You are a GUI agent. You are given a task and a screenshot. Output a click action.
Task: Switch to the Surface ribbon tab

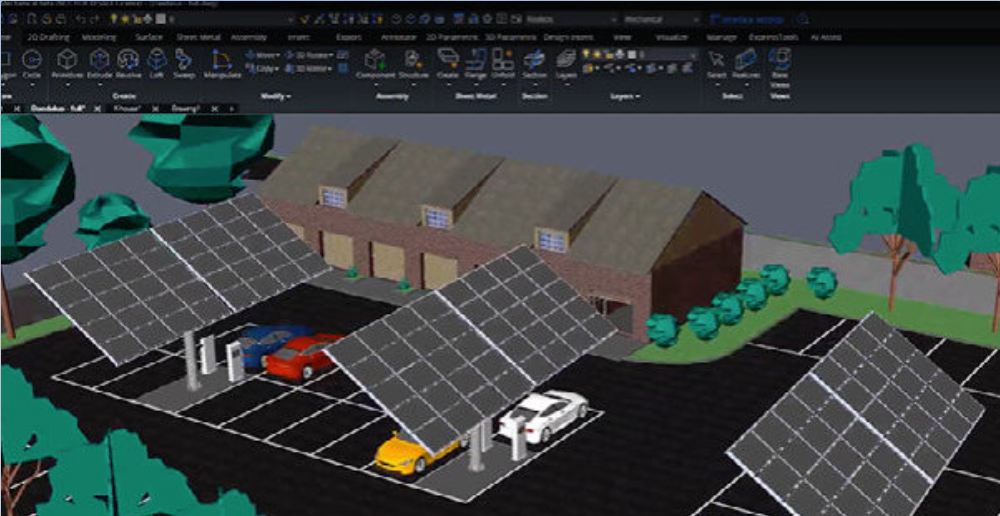tap(149, 38)
